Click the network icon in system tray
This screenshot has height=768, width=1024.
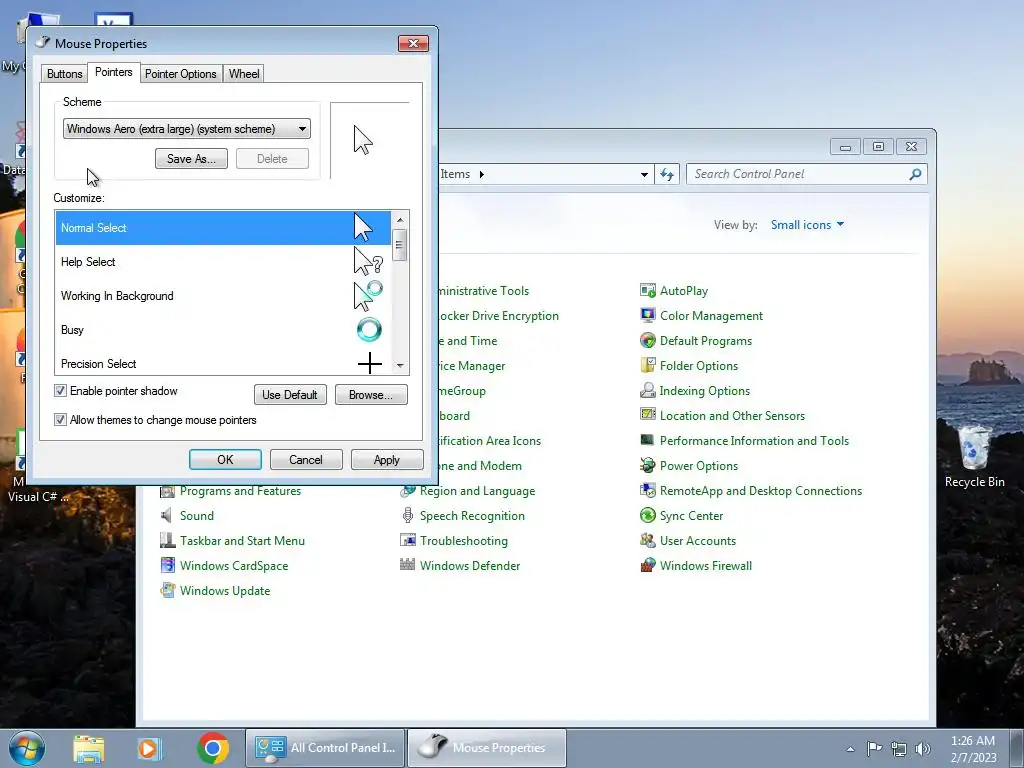[899, 748]
